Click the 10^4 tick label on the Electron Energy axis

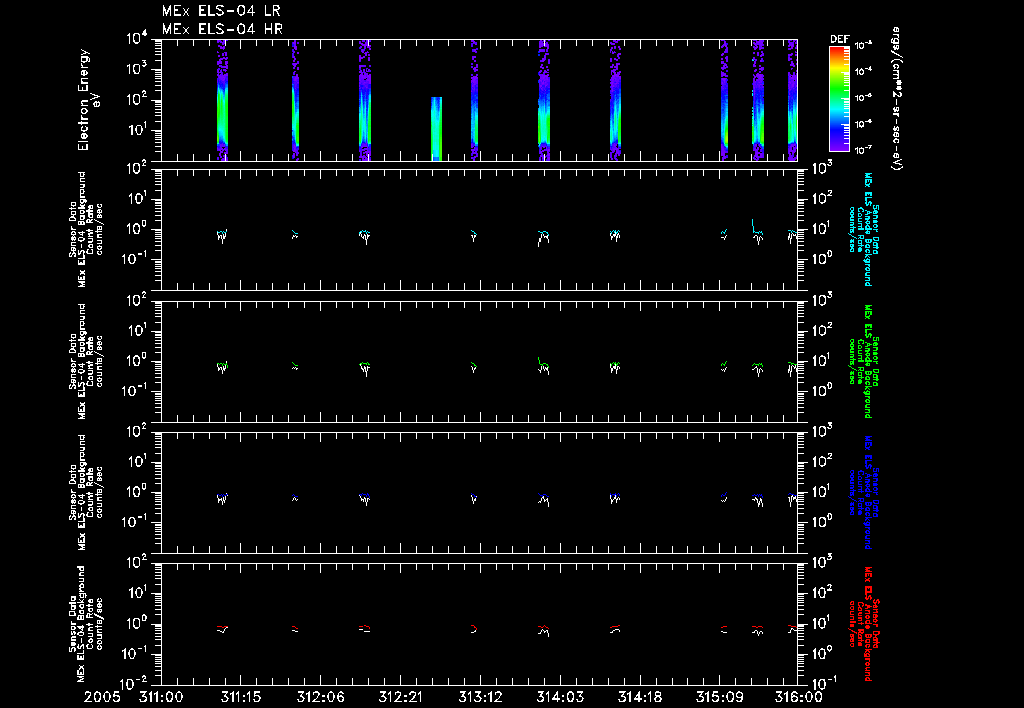click(138, 39)
